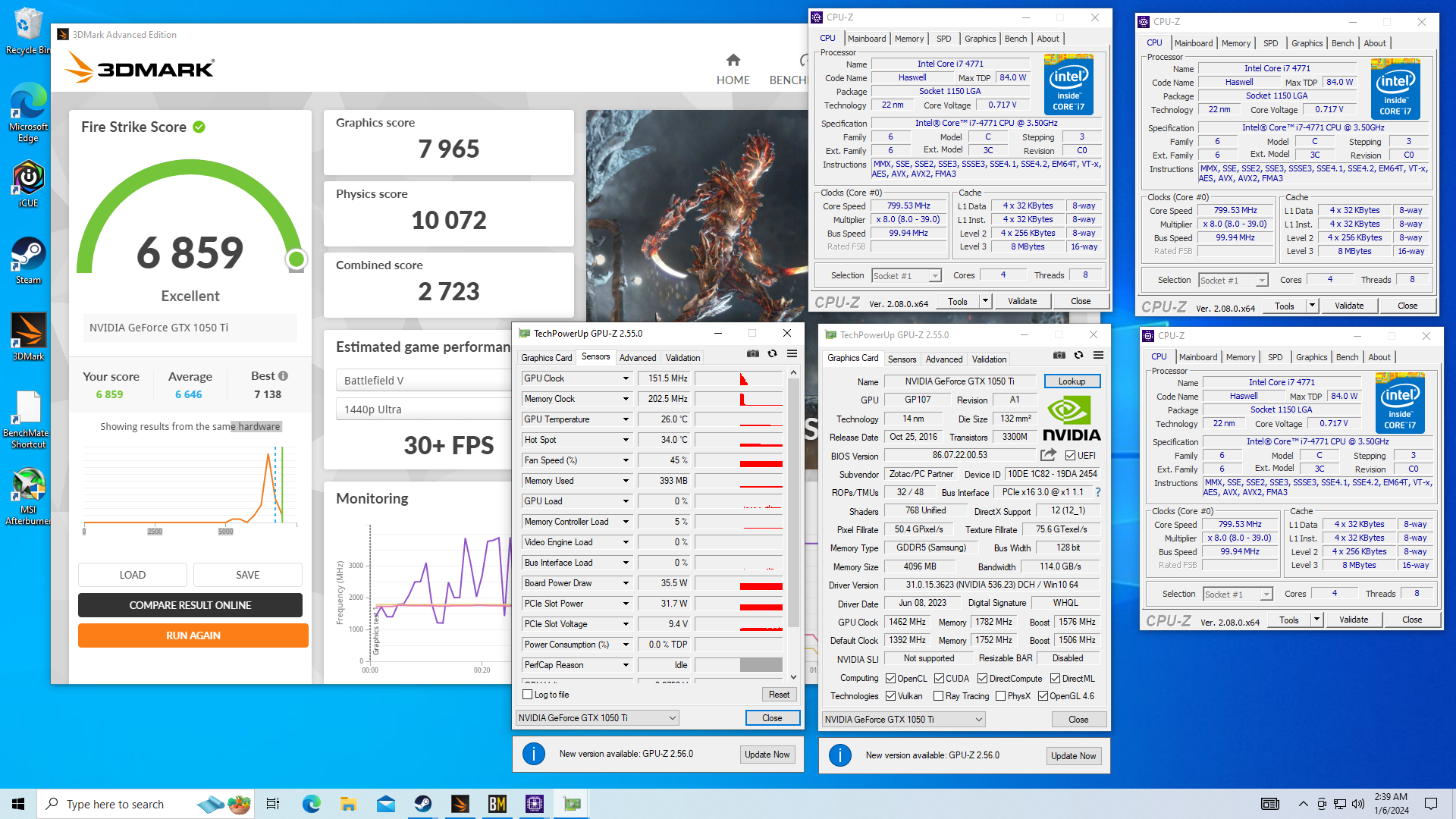The height and width of the screenshot is (819, 1456).
Task: Open GPU selector in GPU-Z Sensors window
Action: (597, 718)
